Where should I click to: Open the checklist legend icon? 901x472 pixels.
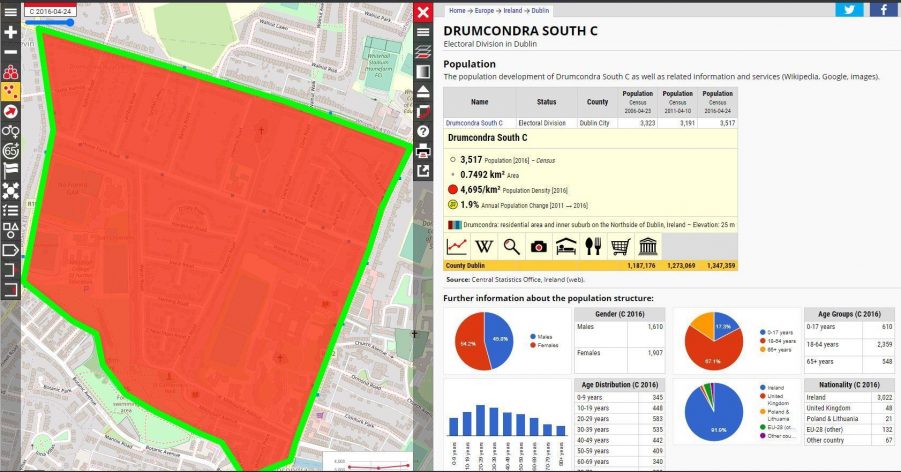click(10, 210)
